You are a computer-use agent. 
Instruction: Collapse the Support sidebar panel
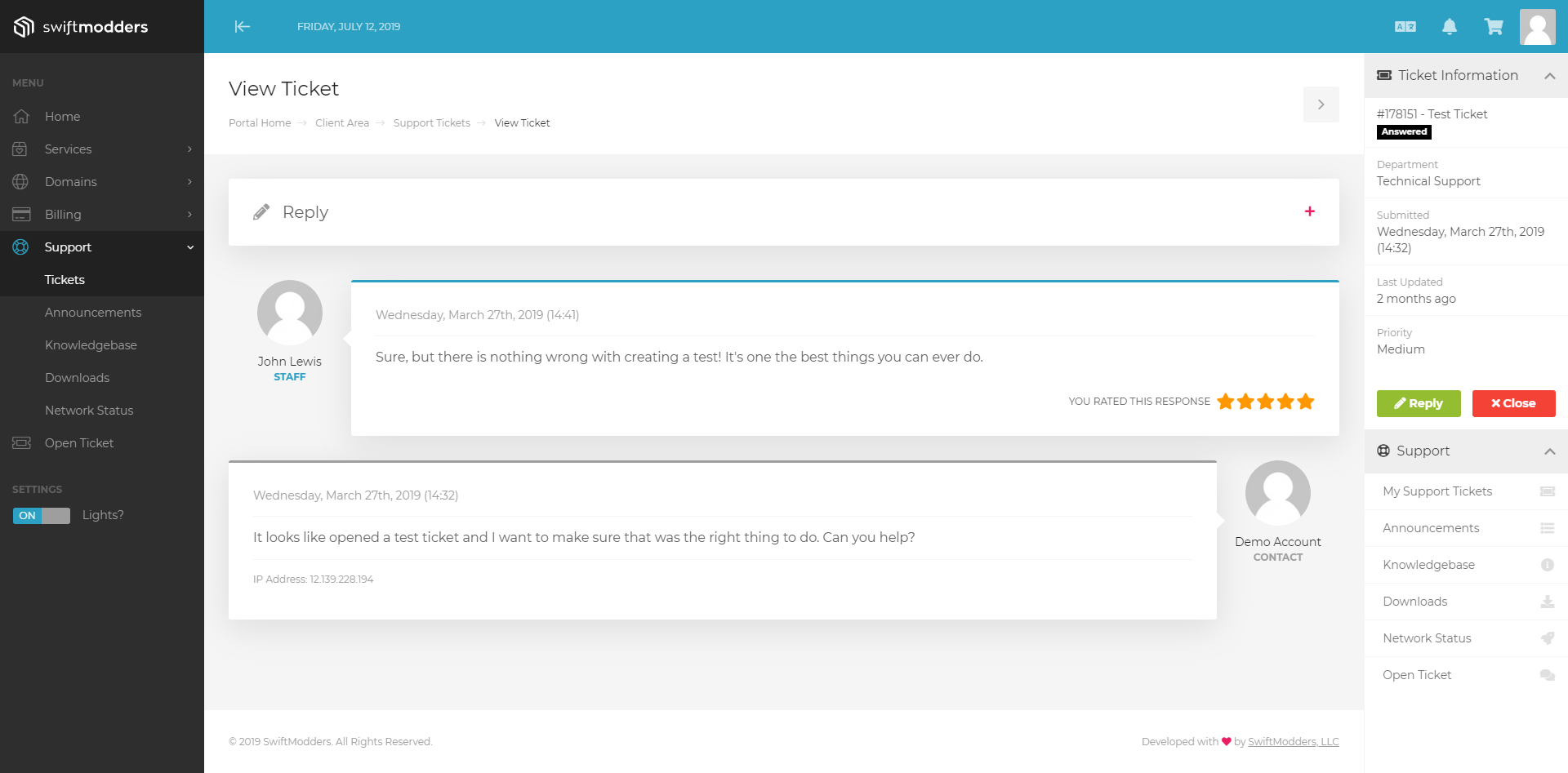pyautogui.click(x=1549, y=451)
